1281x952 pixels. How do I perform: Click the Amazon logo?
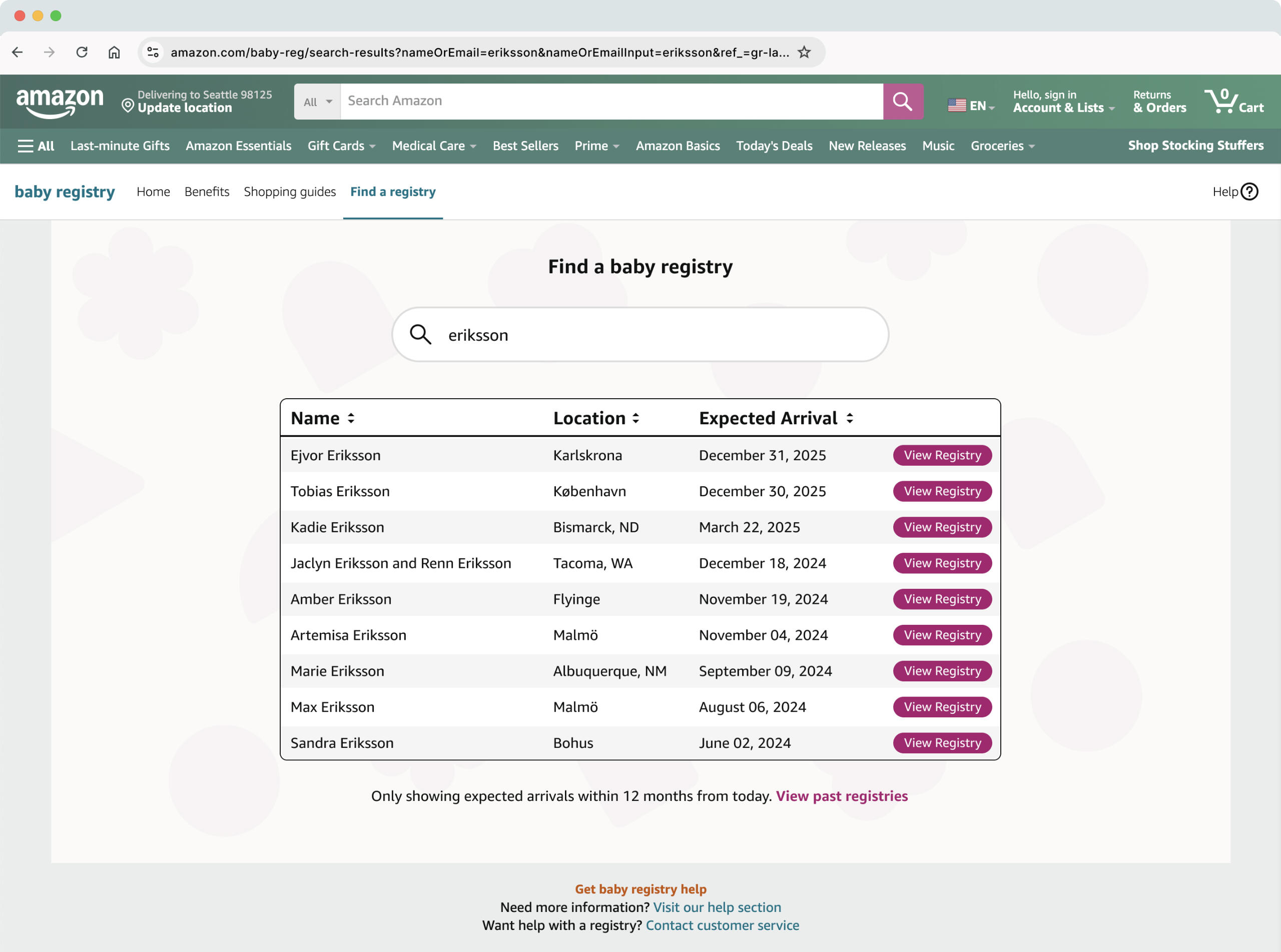pos(60,103)
